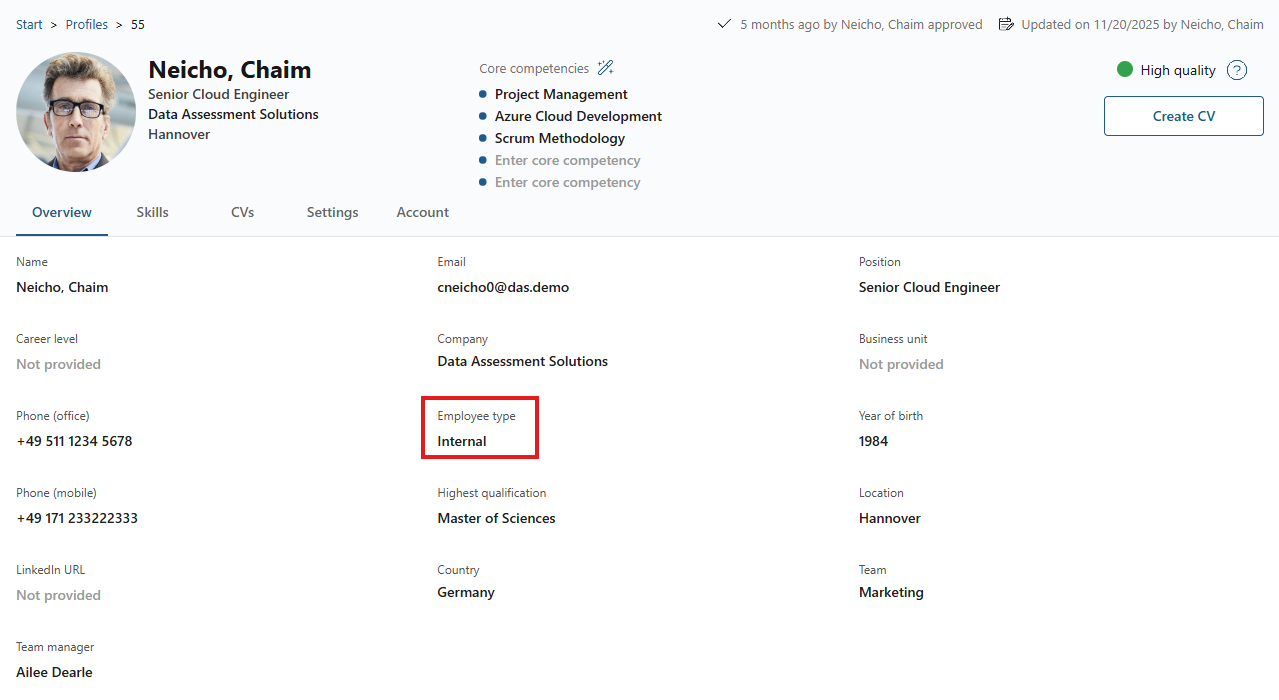The image size is (1279, 700).
Task: Select the Scrum Methodology competency
Action: click(560, 138)
